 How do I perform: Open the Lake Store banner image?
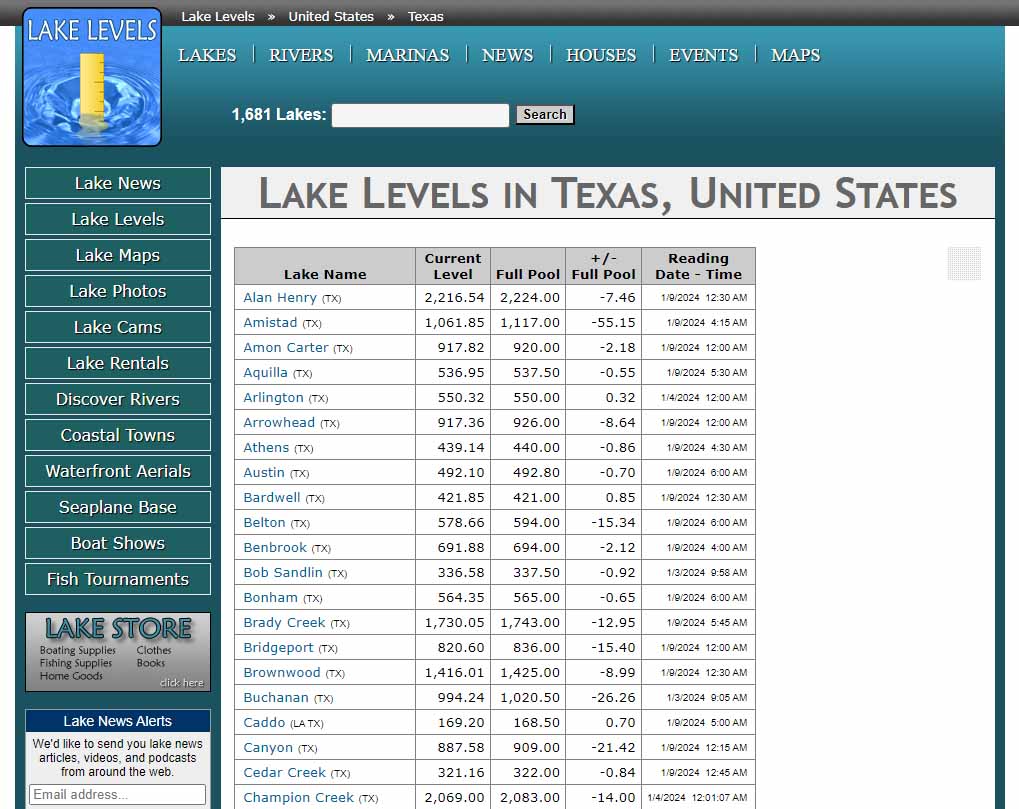(118, 652)
